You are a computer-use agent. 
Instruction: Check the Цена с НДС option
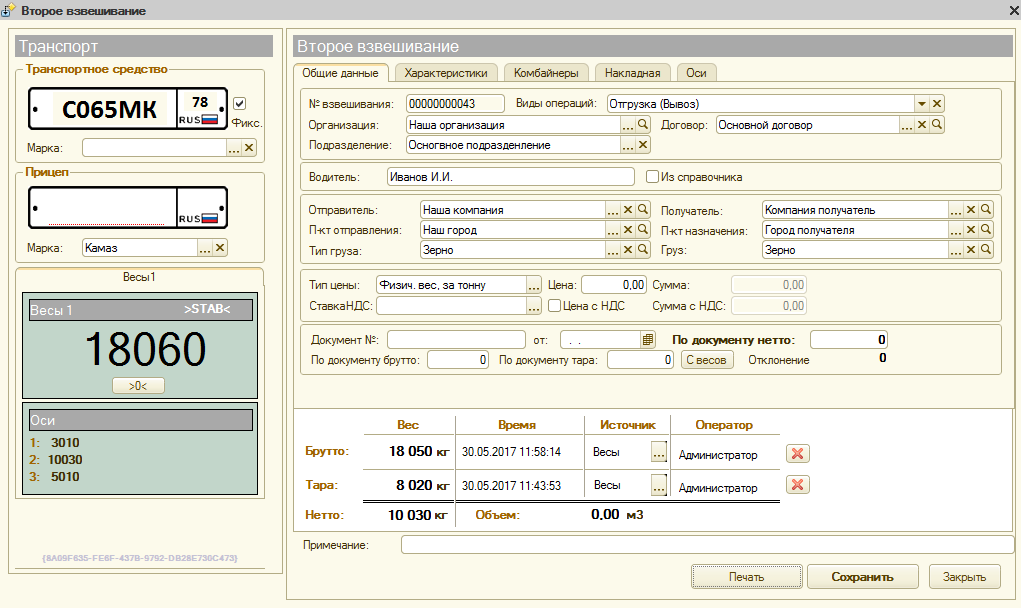pyautogui.click(x=554, y=306)
